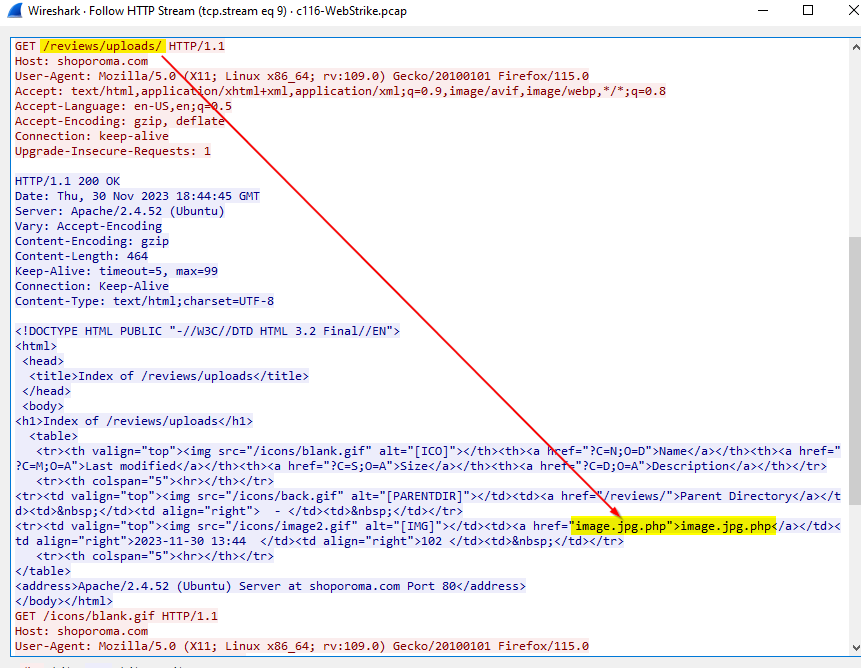Click the vertical scrollbar thumb

click(855, 371)
